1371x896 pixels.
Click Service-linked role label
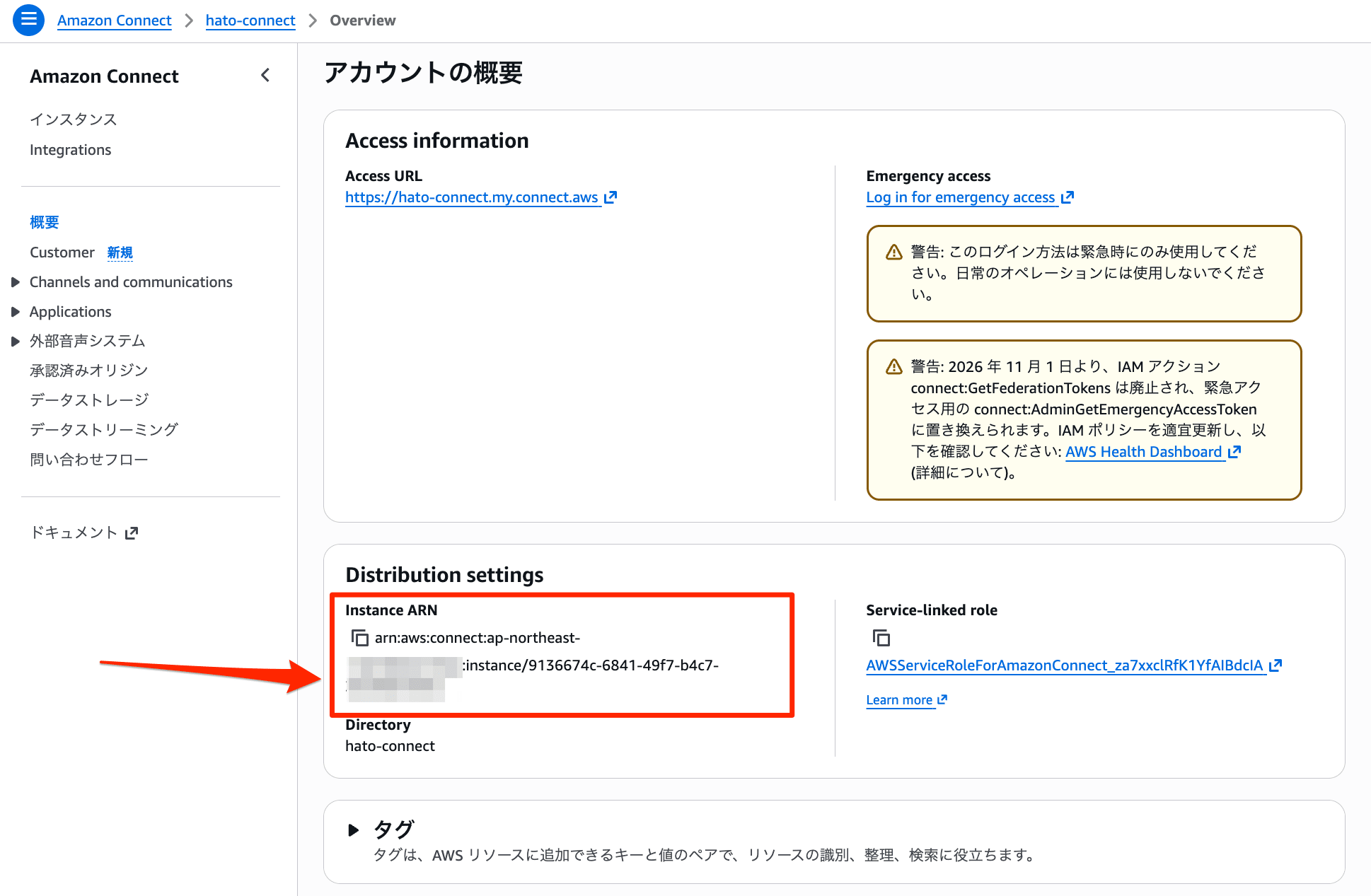(932, 610)
